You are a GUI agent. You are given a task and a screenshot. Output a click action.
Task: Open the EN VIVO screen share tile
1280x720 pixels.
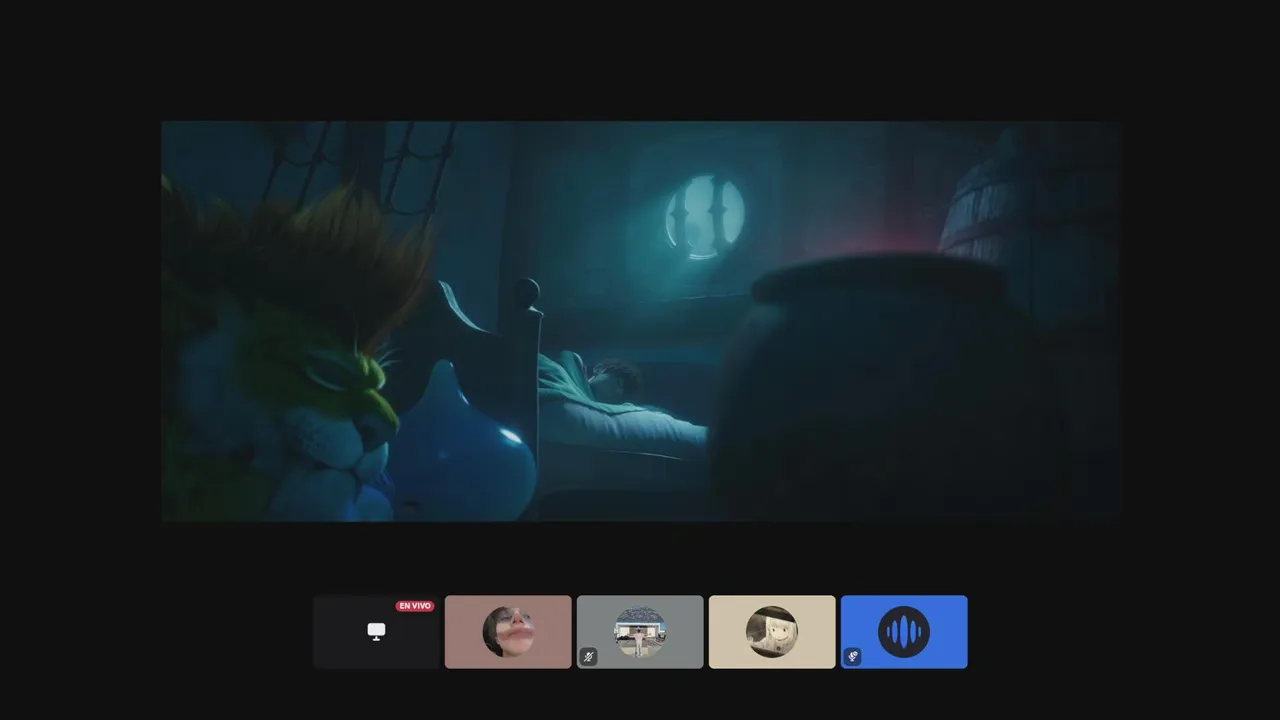pos(376,632)
